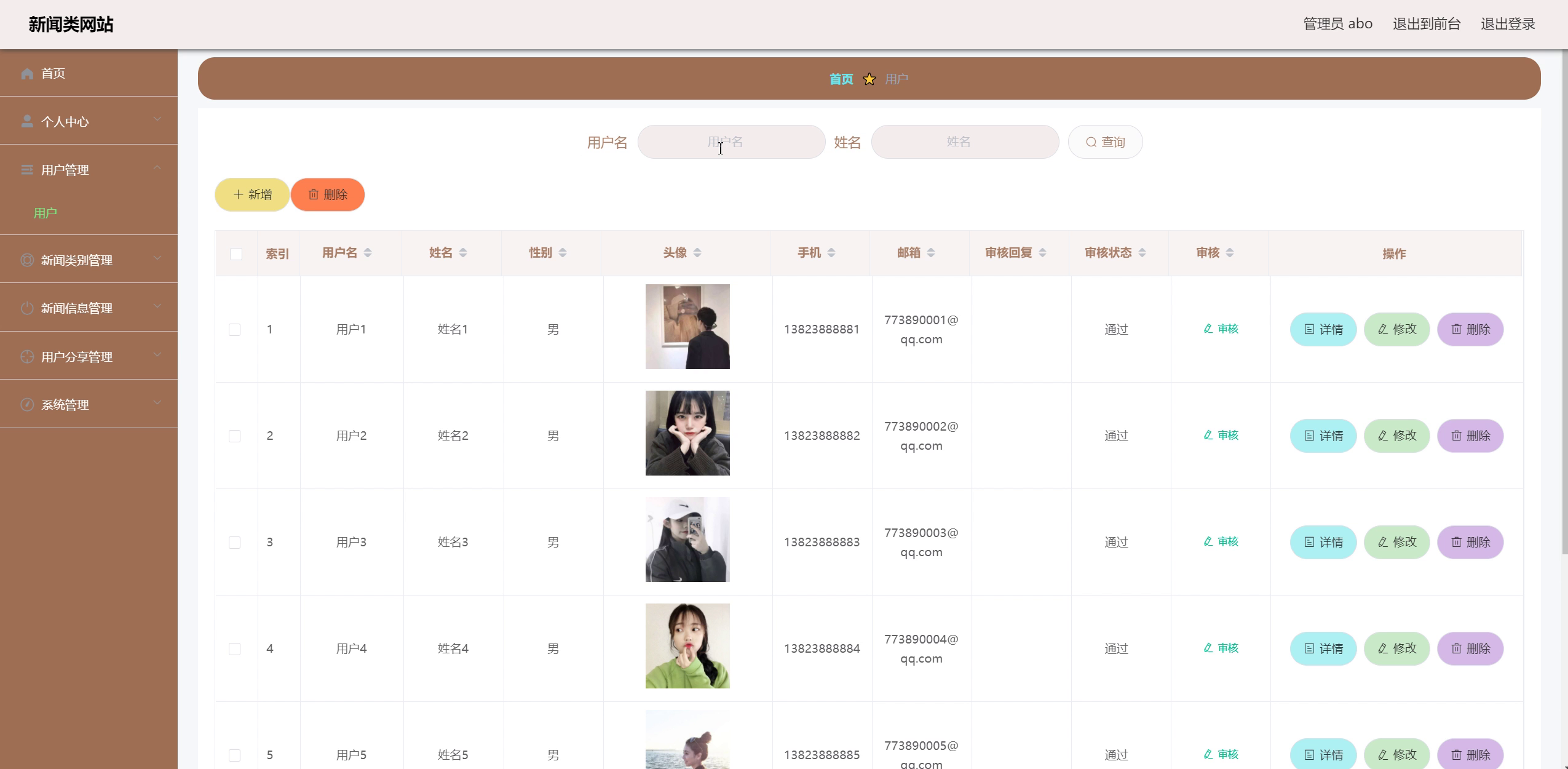Click 审核 for user 用户1
Screen dimensions: 1568x769
point(1221,329)
